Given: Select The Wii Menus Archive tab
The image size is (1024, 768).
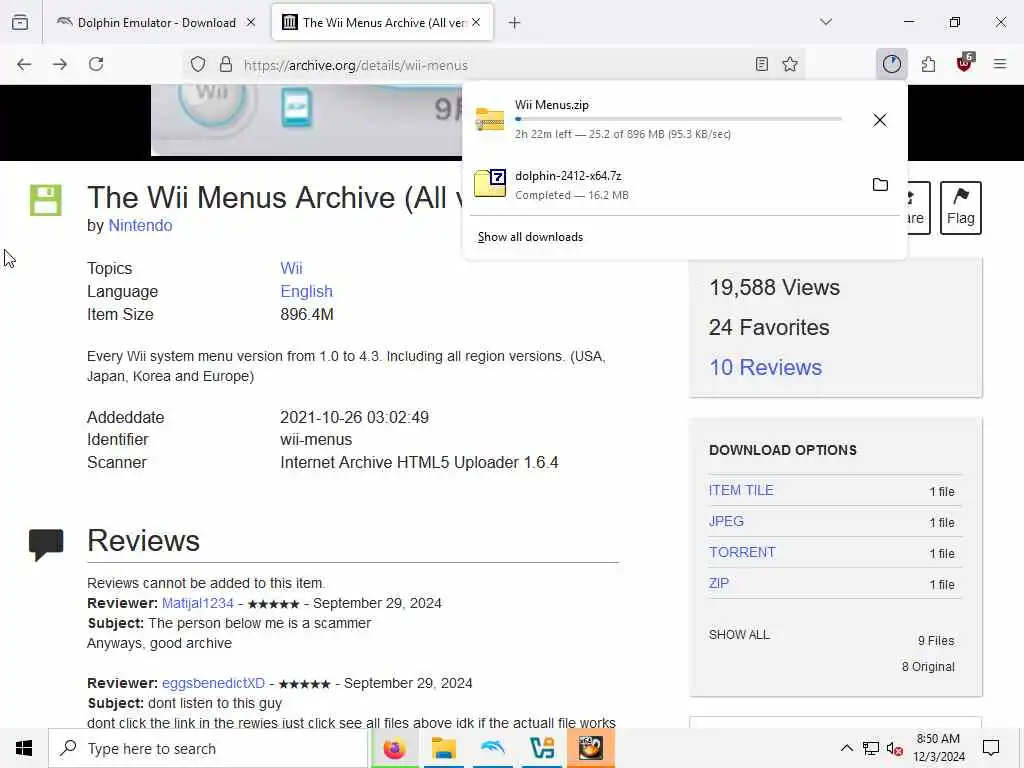Looking at the screenshot, I should coord(383,23).
